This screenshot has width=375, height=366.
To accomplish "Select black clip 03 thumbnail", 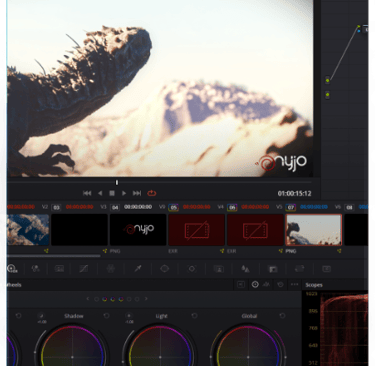I will pyautogui.click(x=79, y=230).
